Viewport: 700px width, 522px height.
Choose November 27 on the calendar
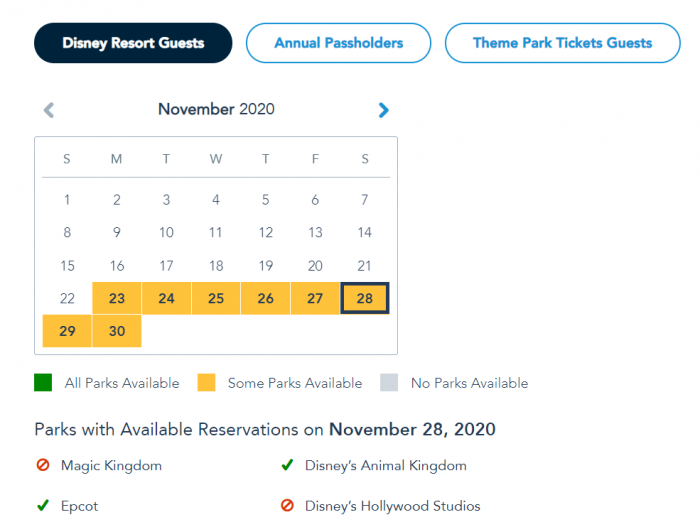[x=315, y=298]
